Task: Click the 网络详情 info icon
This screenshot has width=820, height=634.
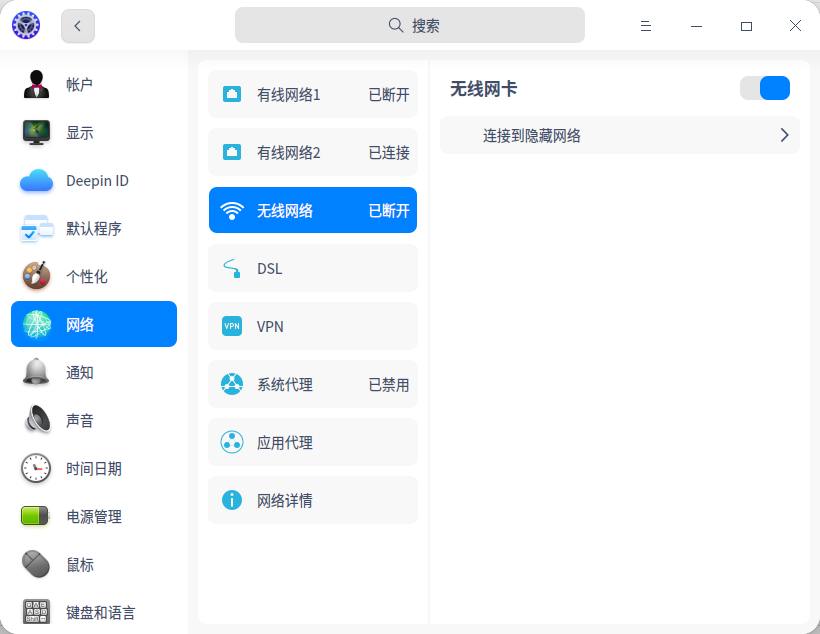Action: (x=232, y=500)
